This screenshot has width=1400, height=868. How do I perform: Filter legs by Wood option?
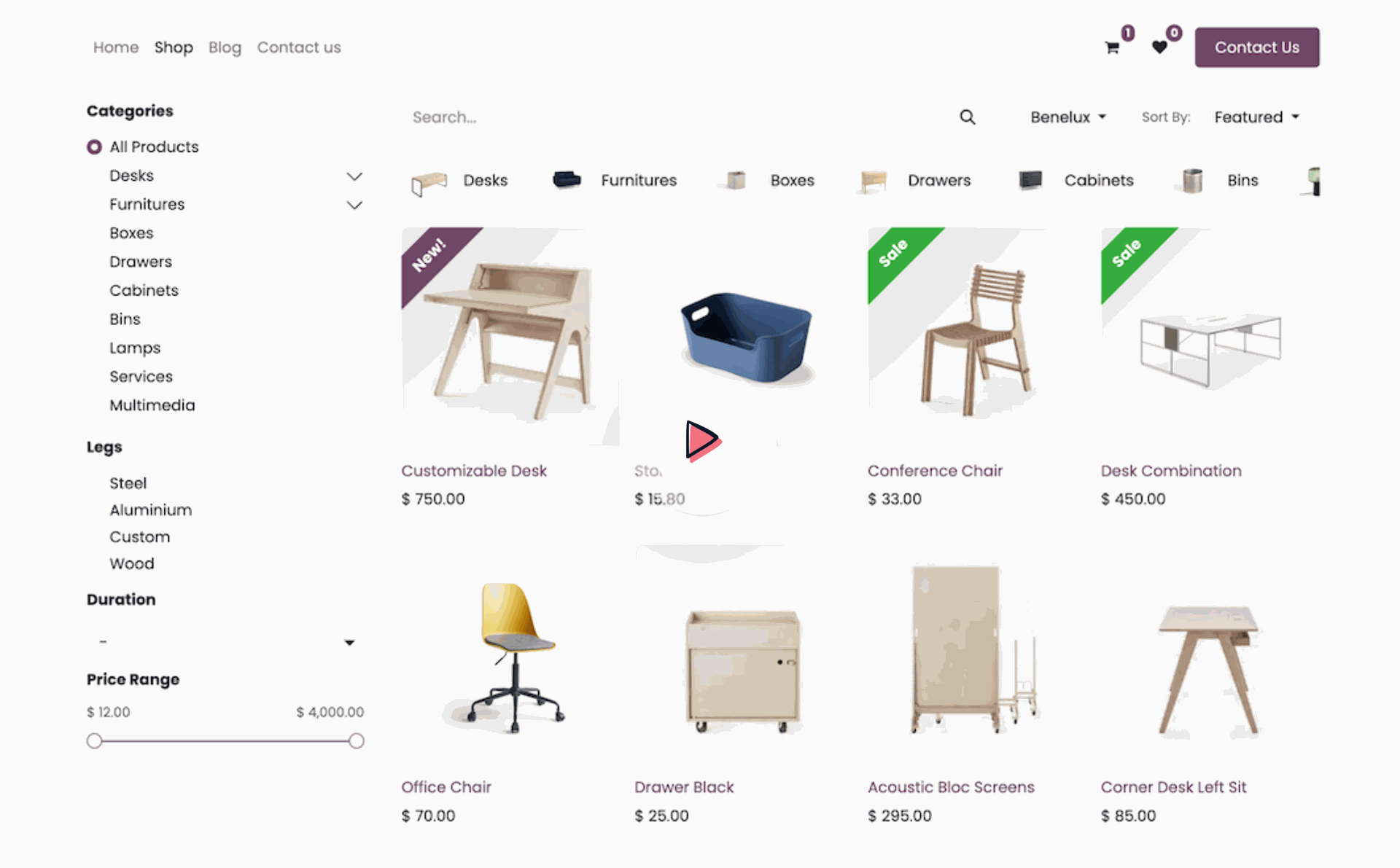point(131,563)
